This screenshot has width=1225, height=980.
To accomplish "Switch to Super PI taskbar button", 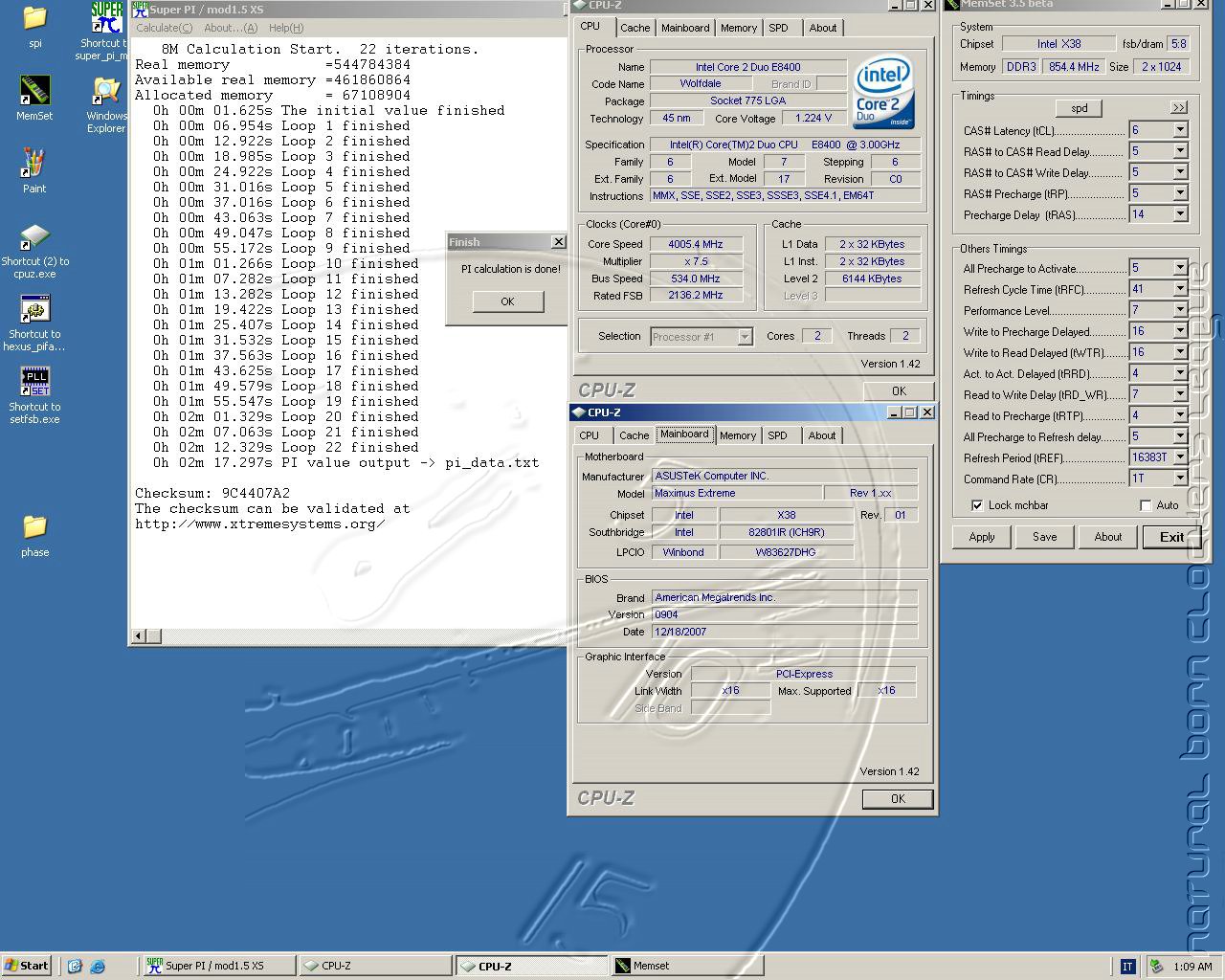I will point(219,966).
